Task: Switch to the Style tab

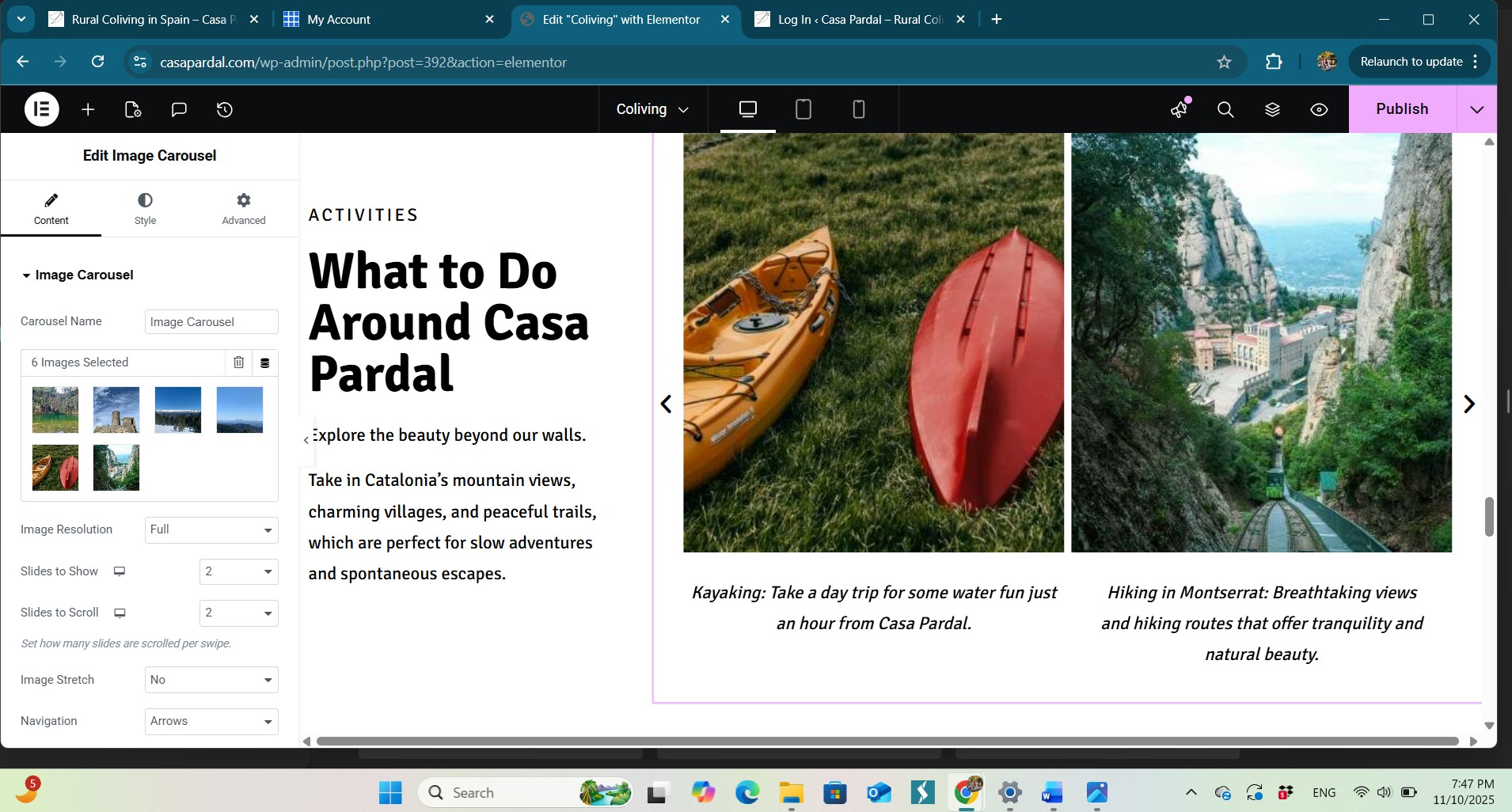Action: pyautogui.click(x=145, y=208)
